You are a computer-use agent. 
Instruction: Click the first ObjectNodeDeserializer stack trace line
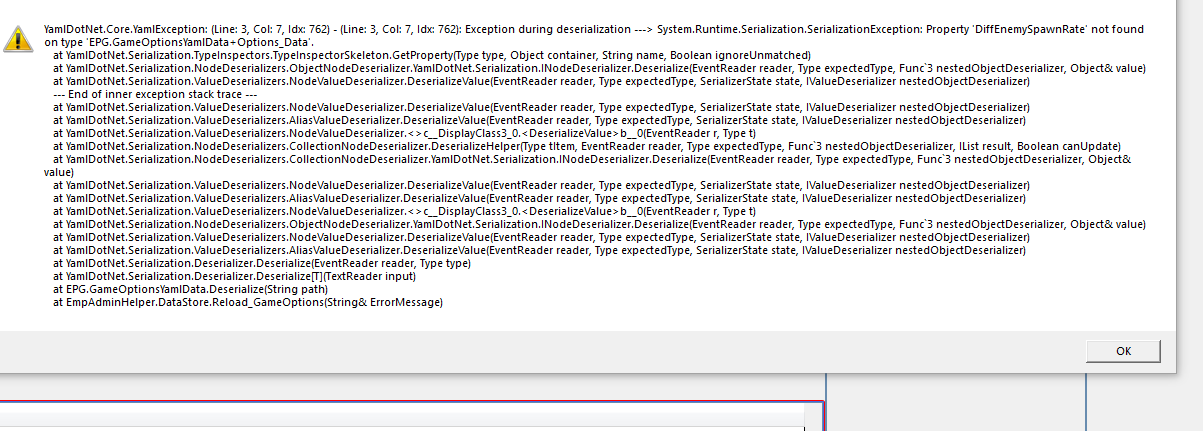coord(599,68)
